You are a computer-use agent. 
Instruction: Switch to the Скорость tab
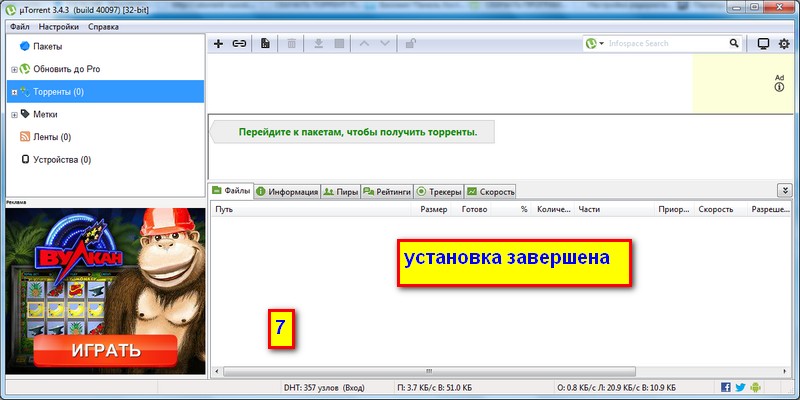(x=491, y=192)
